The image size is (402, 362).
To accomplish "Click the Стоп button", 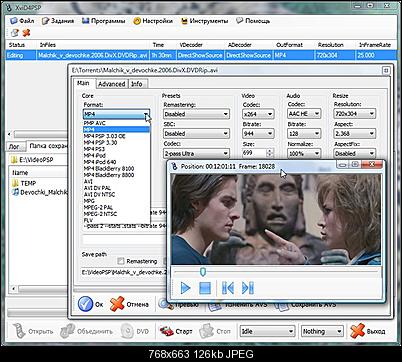I will pyautogui.click(x=215, y=331).
